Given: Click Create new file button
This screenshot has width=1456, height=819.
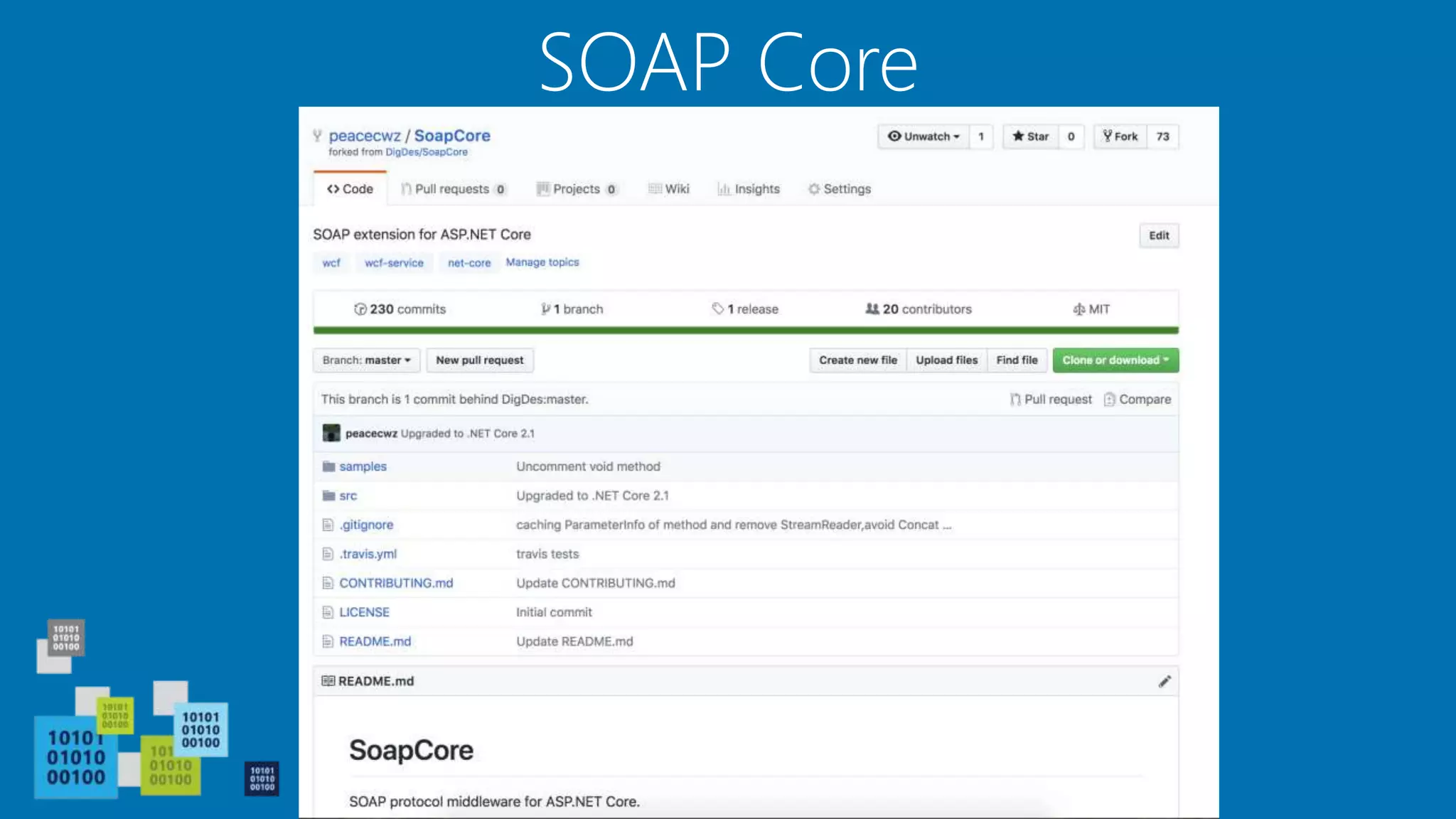Looking at the screenshot, I should coord(858,360).
